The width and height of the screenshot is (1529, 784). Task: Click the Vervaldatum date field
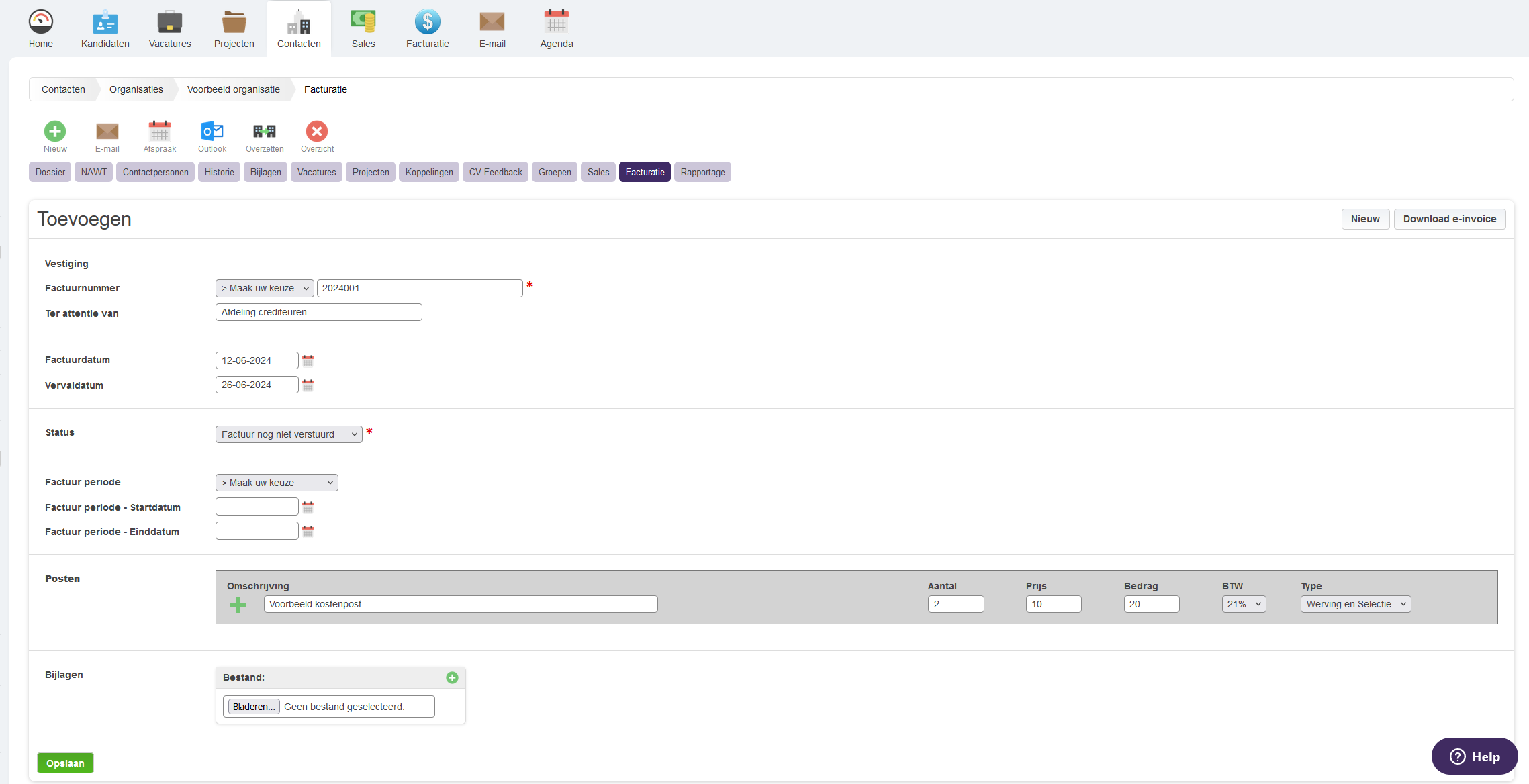pos(257,385)
